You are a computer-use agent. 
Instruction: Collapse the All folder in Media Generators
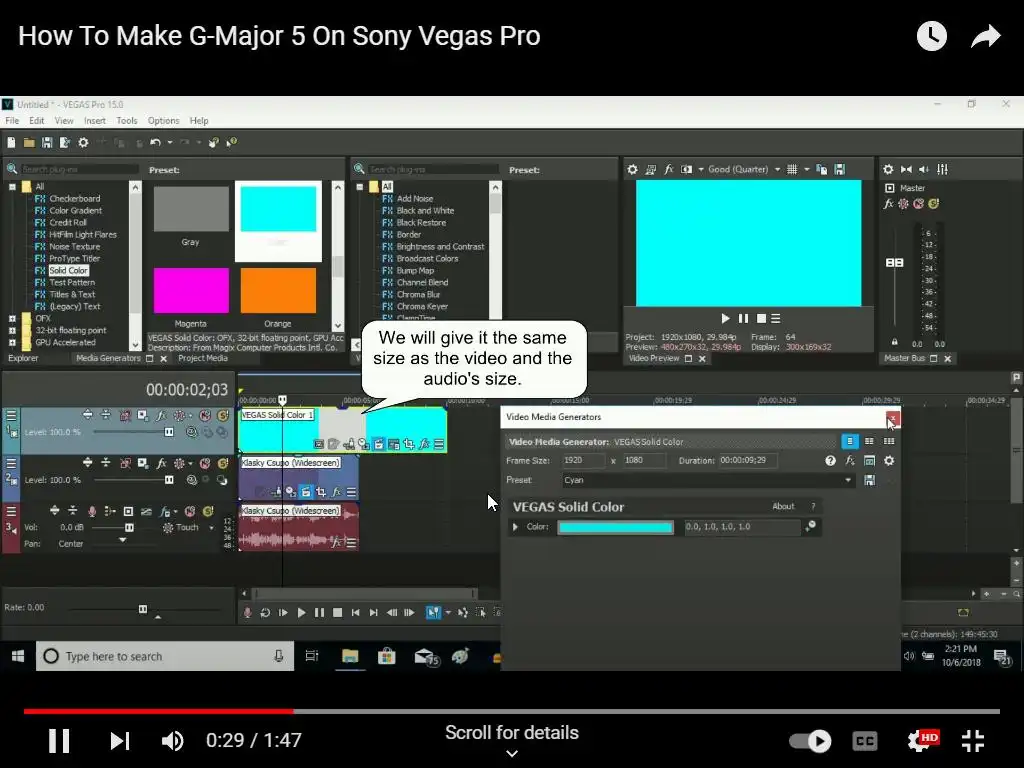coord(12,187)
